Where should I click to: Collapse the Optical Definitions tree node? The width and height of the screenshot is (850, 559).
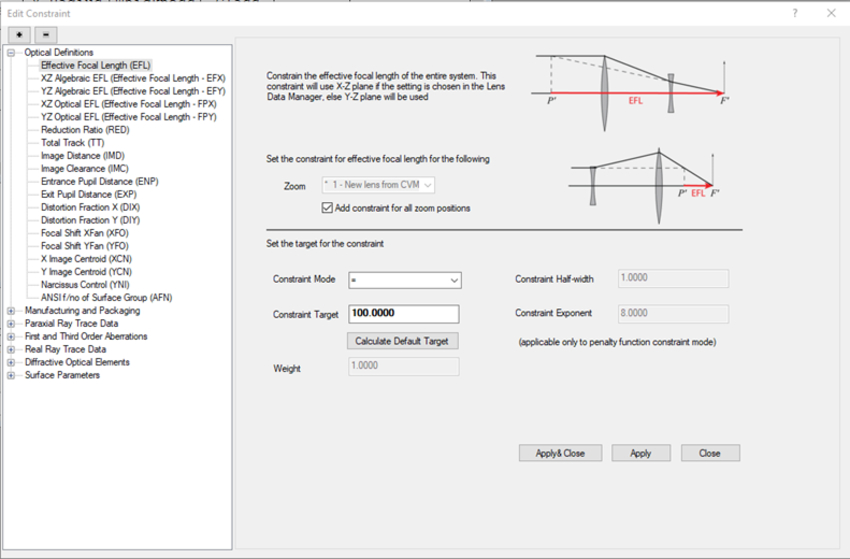[12, 53]
